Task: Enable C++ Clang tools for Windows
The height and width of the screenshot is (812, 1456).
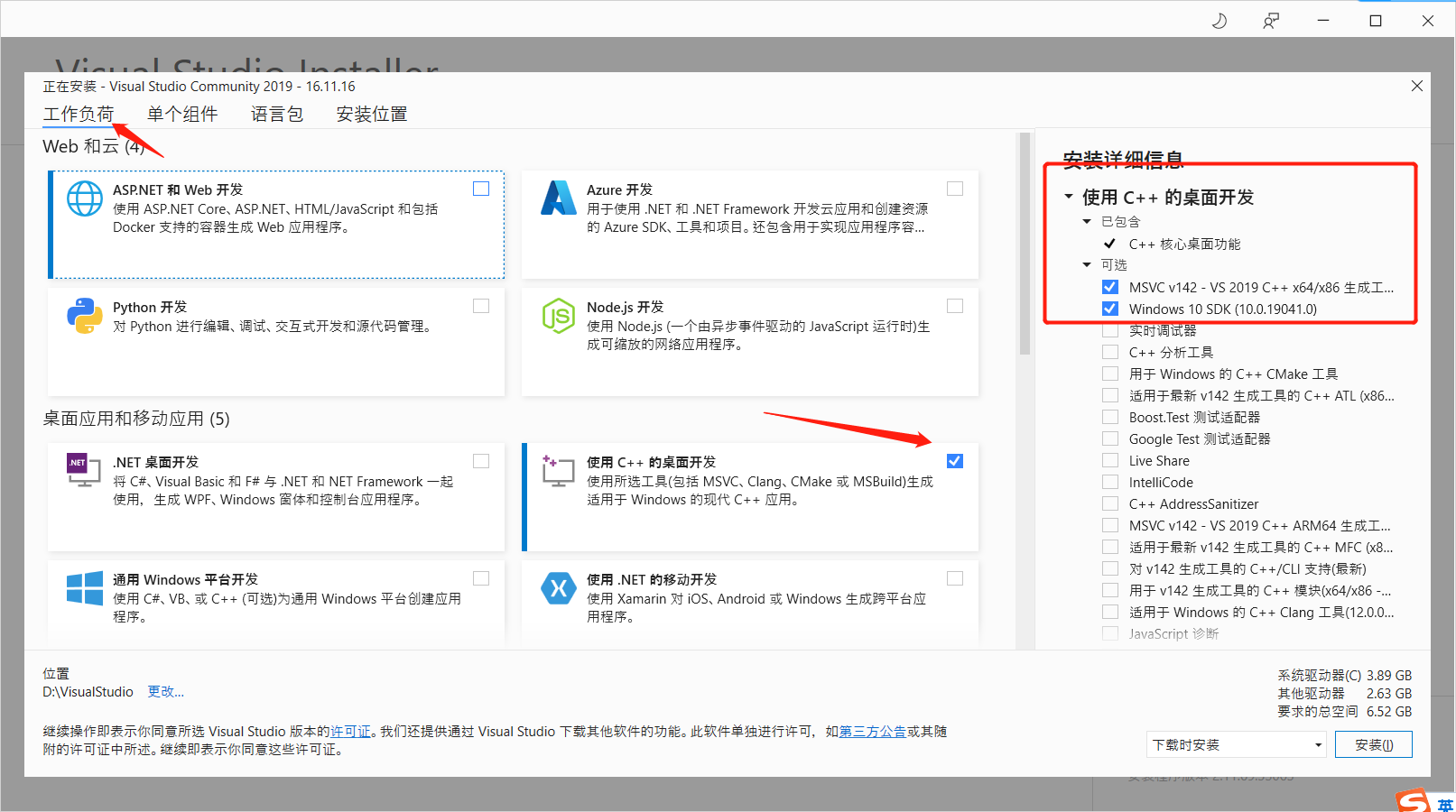Action: pos(1110,612)
